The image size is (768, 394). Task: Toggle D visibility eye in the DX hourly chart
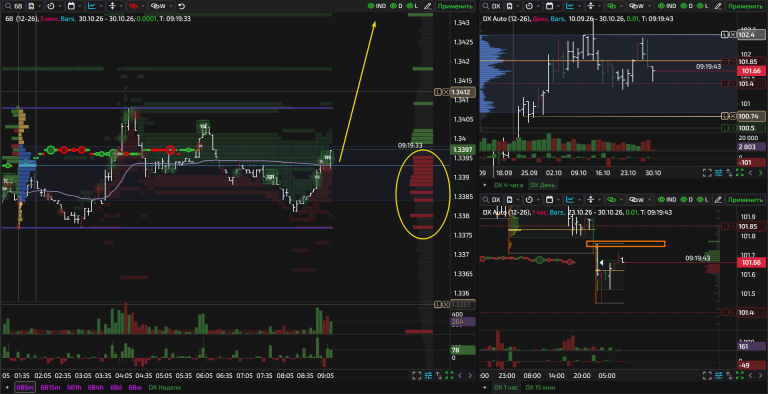pos(687,199)
